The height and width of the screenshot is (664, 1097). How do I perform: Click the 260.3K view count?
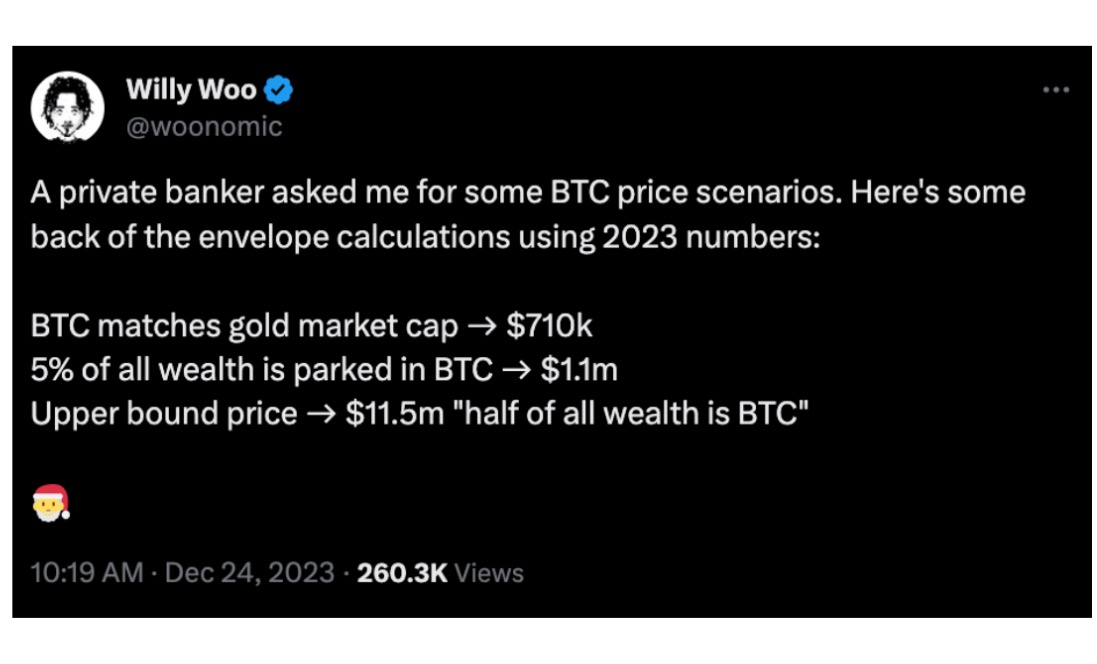[x=402, y=573]
